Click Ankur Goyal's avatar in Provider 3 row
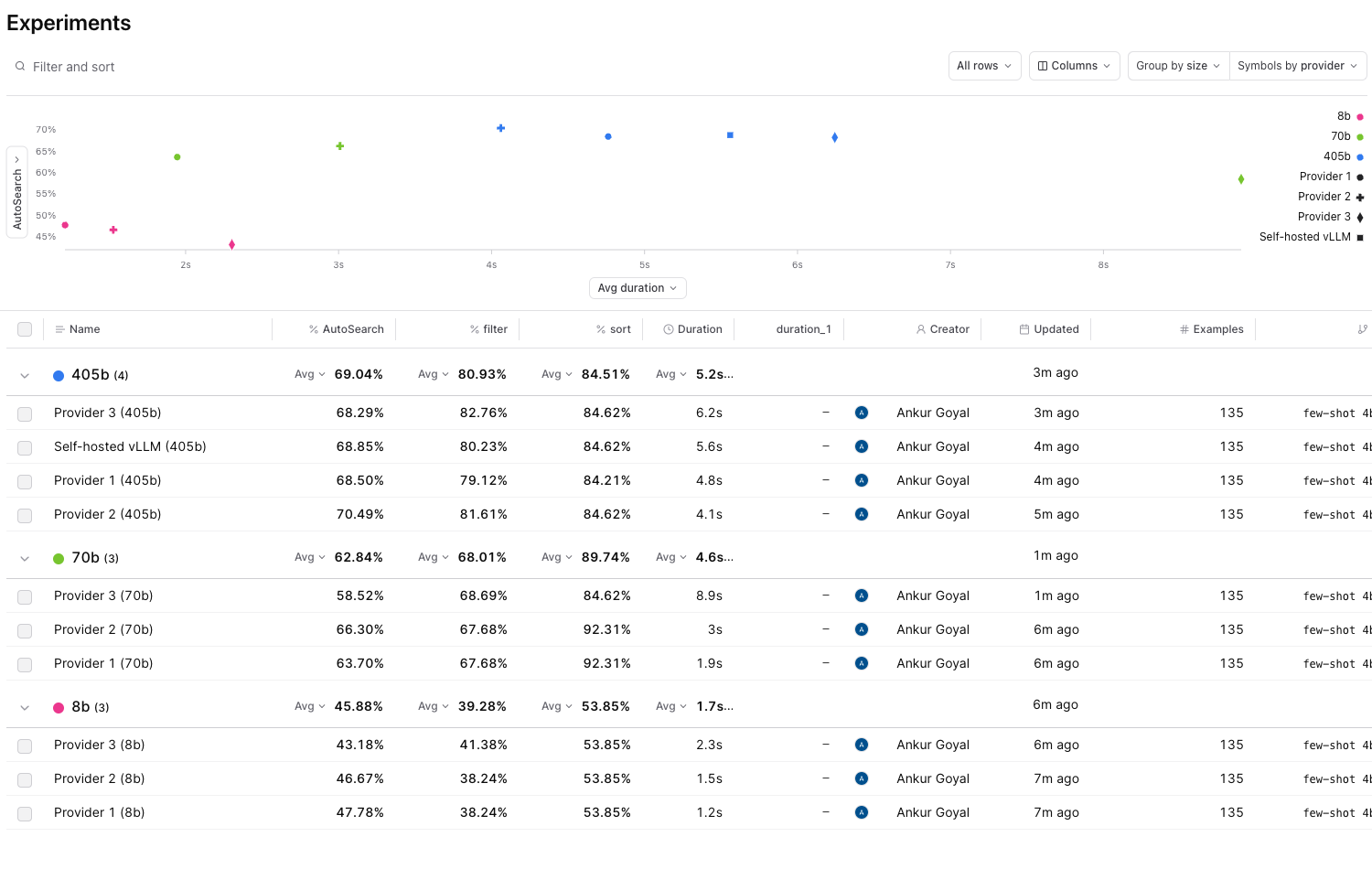 pyautogui.click(x=861, y=413)
